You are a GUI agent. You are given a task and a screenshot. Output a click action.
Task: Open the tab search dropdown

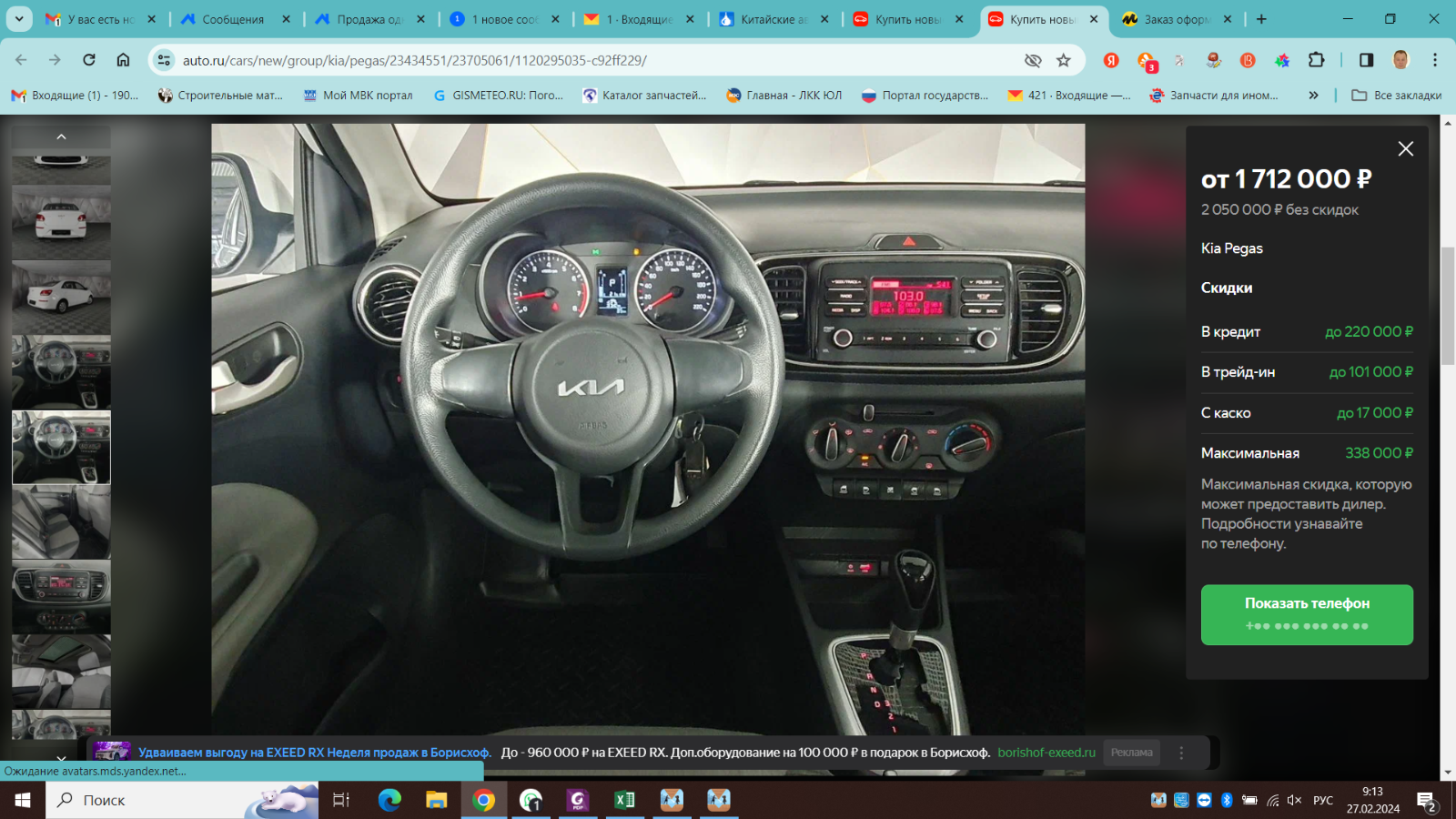[19, 19]
